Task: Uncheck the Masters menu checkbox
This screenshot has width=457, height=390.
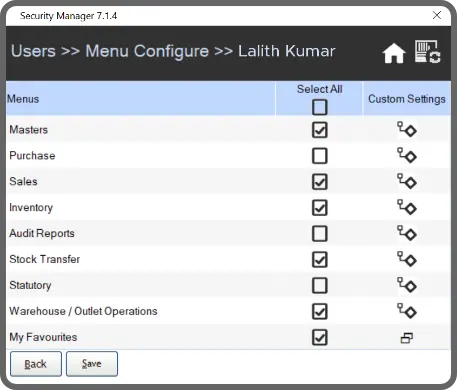Action: click(320, 130)
